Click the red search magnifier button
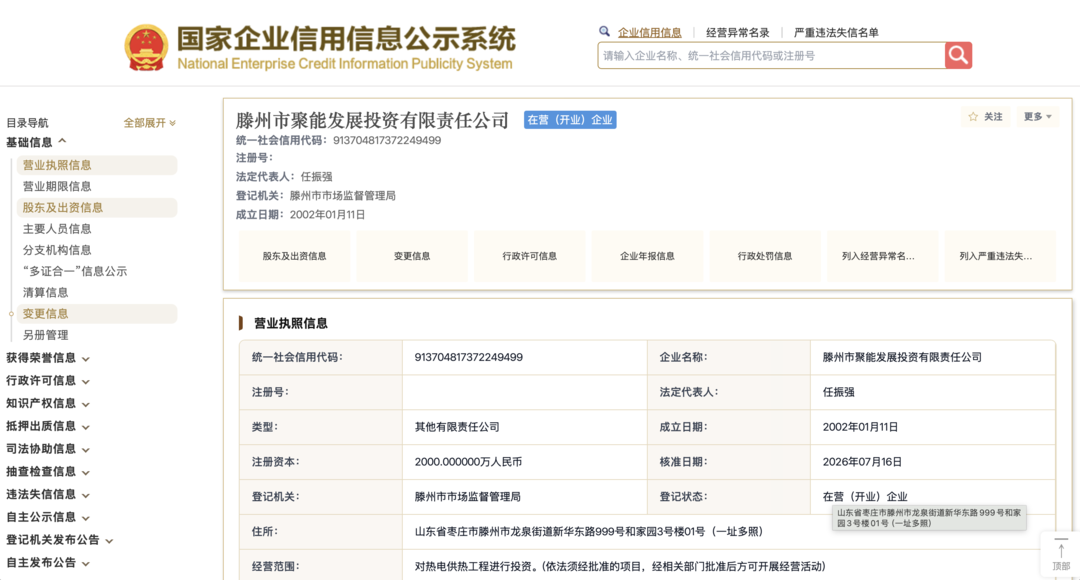The height and width of the screenshot is (580, 1080). click(x=958, y=55)
